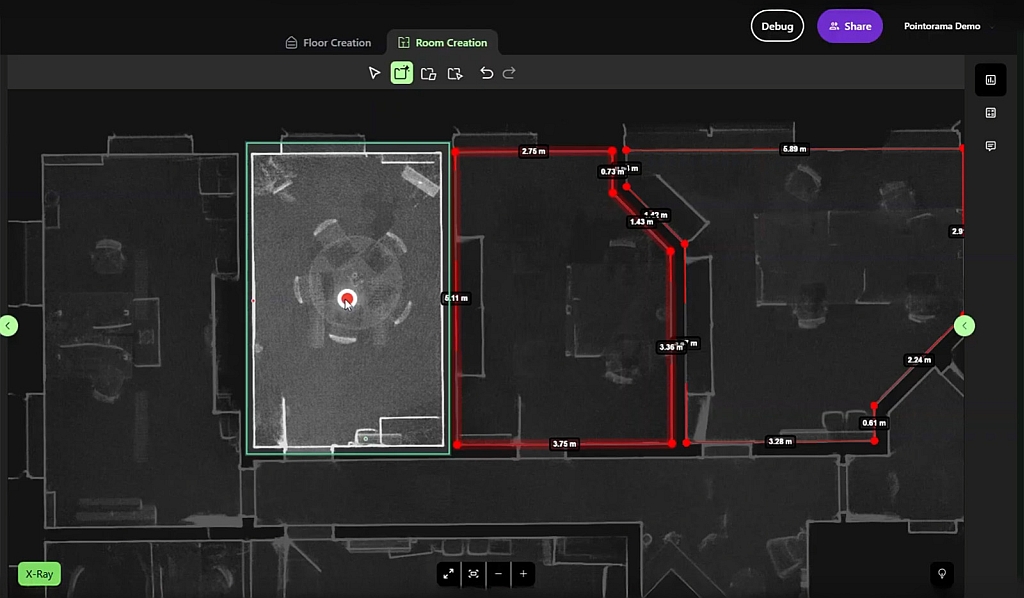Toggle the lightbulb hint button
Viewport: 1024px width, 598px height.
940,574
